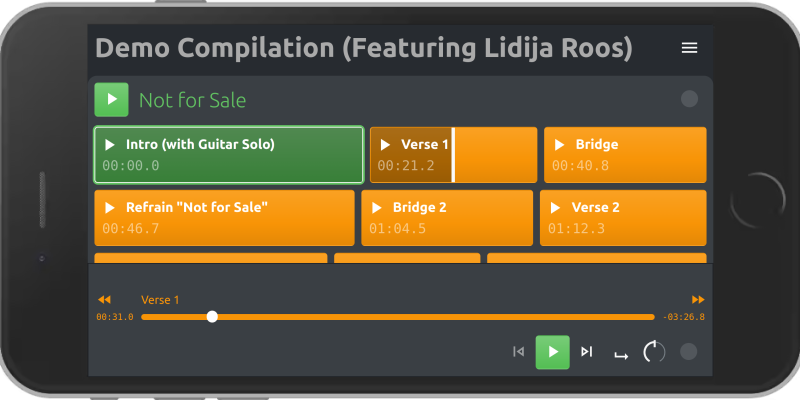Click the green play button in bottom transport

click(553, 352)
